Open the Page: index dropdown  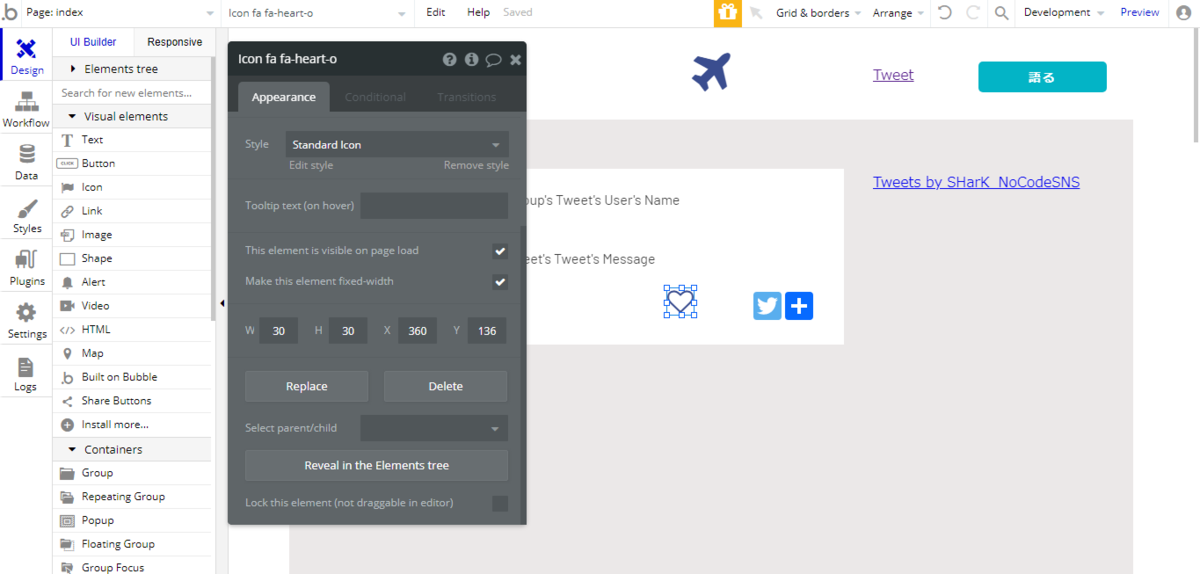120,13
